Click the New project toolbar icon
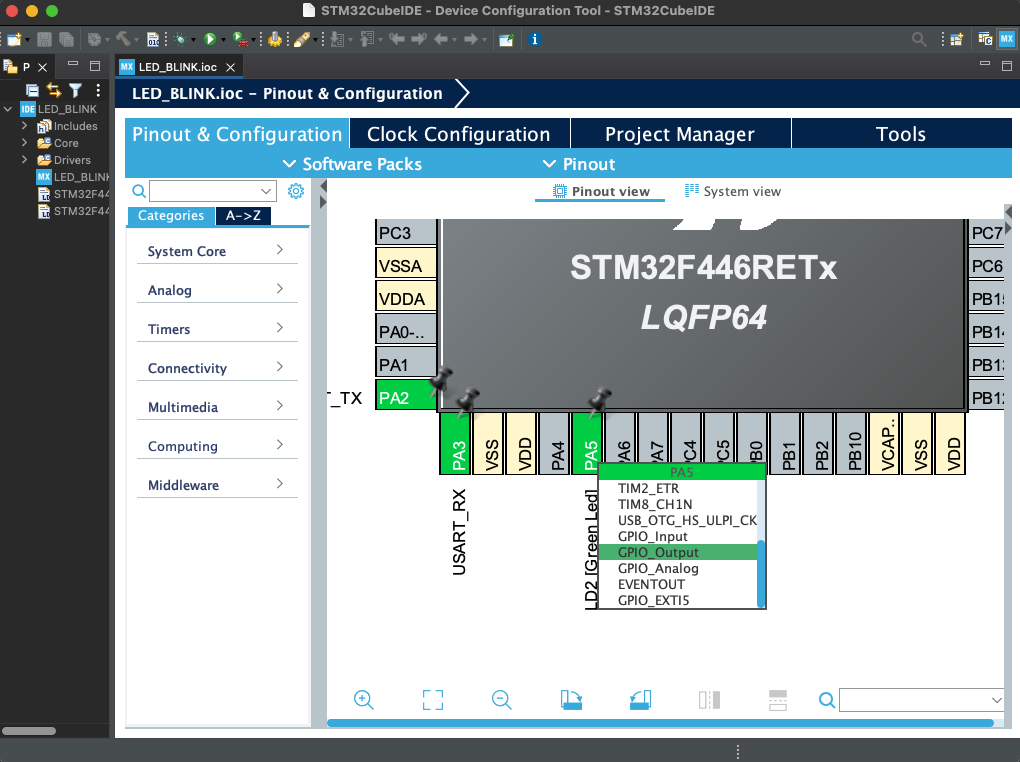The image size is (1020, 762). click(x=14, y=40)
